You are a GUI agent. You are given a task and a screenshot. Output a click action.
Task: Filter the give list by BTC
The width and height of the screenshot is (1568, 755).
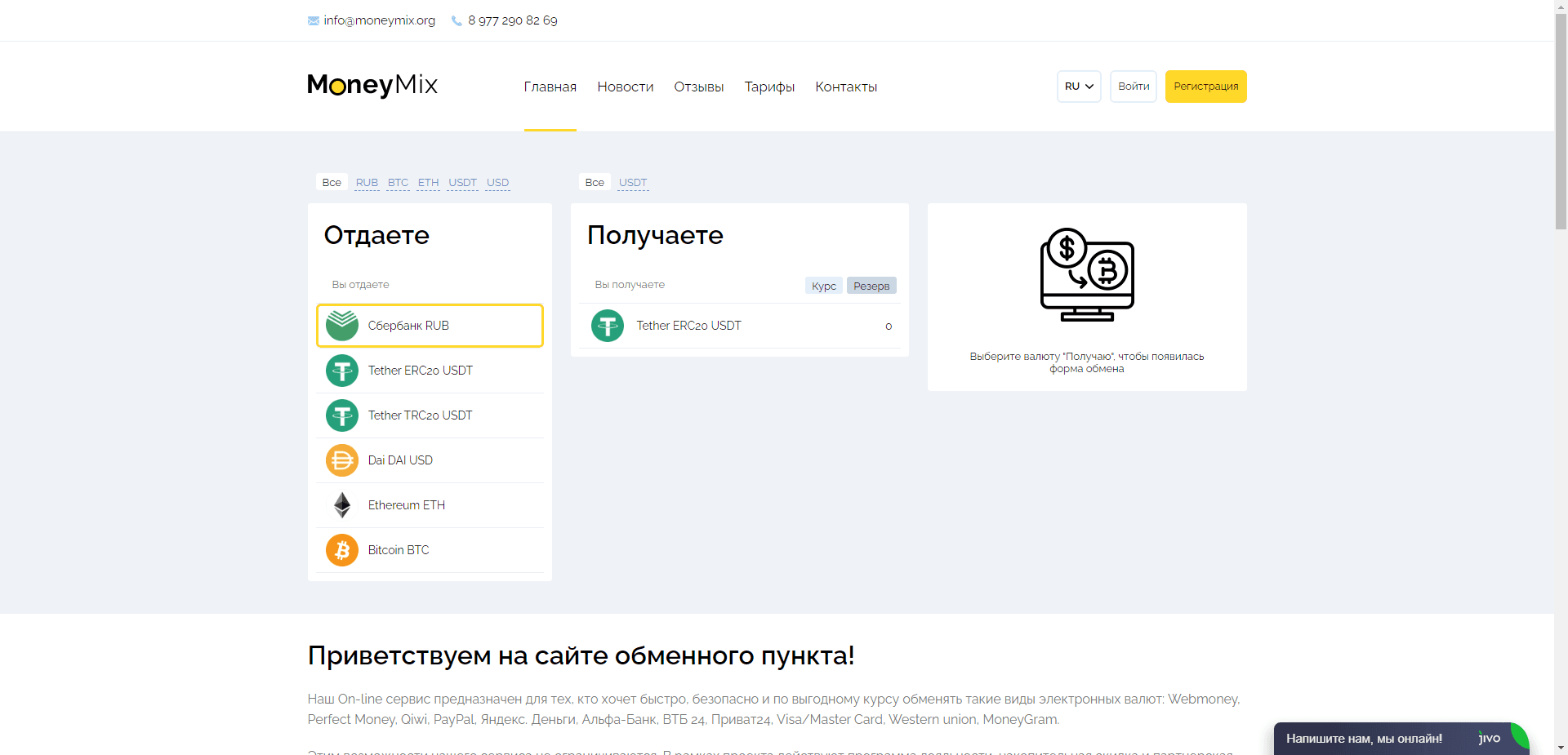tap(398, 183)
